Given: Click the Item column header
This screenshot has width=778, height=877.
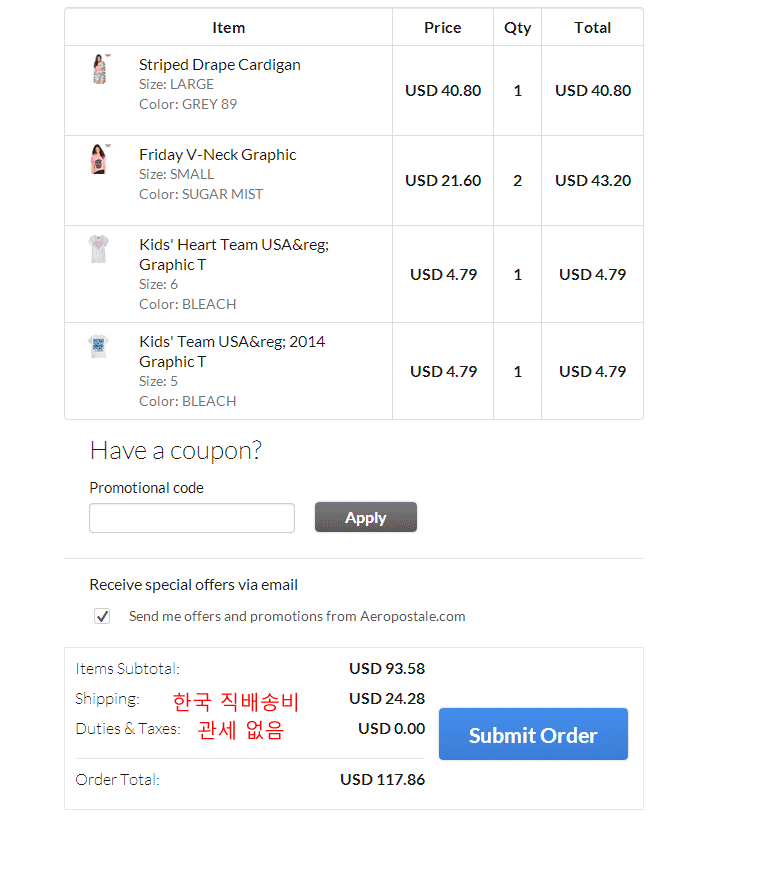Looking at the screenshot, I should pos(229,28).
